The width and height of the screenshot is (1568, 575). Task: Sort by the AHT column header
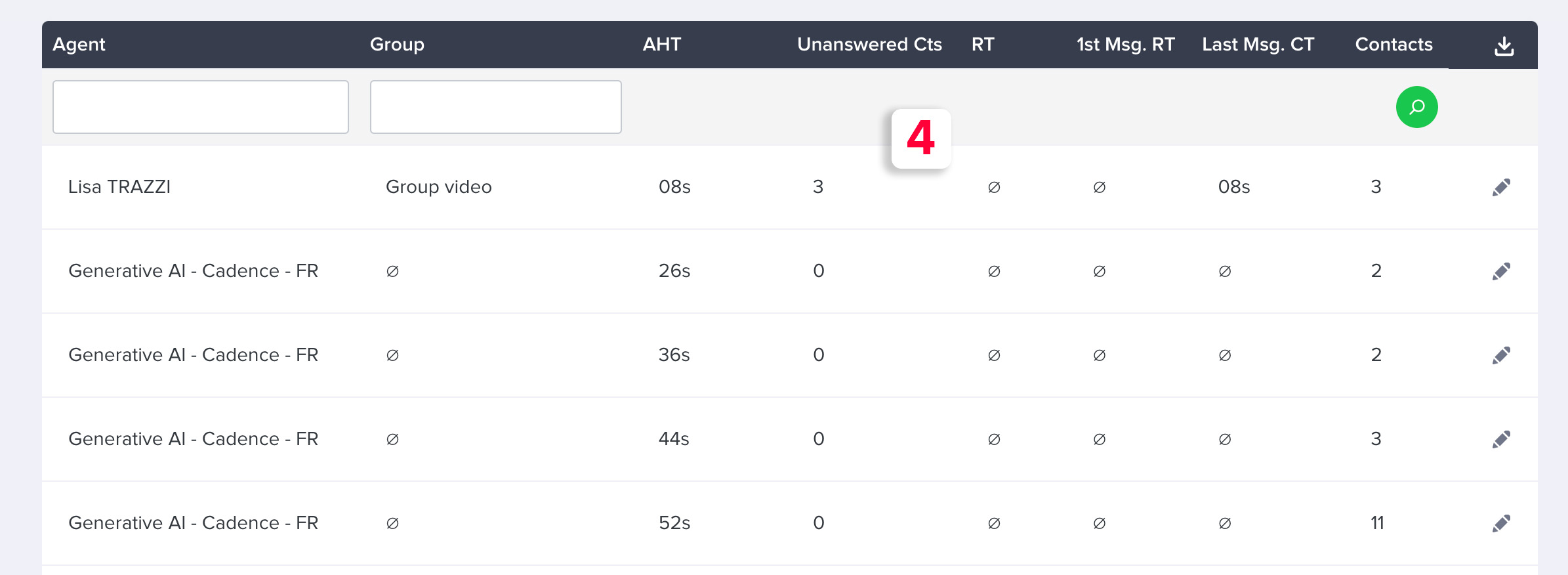pos(662,44)
